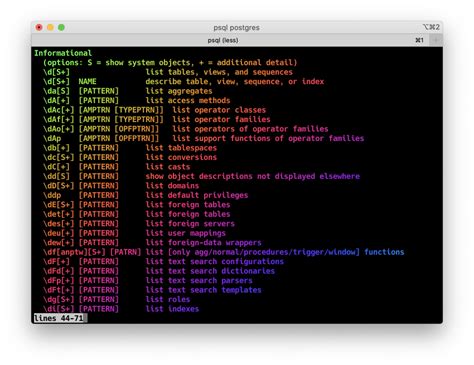Click the '\dc[S+]' command text

[59, 157]
